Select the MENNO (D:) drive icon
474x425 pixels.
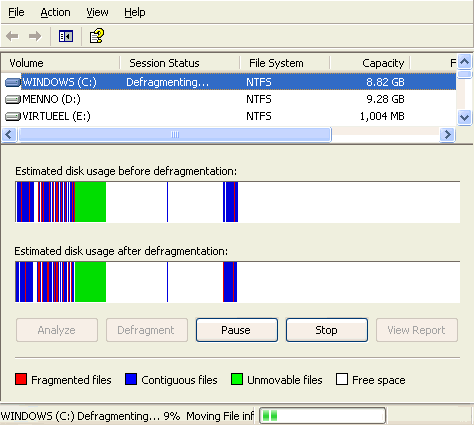13,99
